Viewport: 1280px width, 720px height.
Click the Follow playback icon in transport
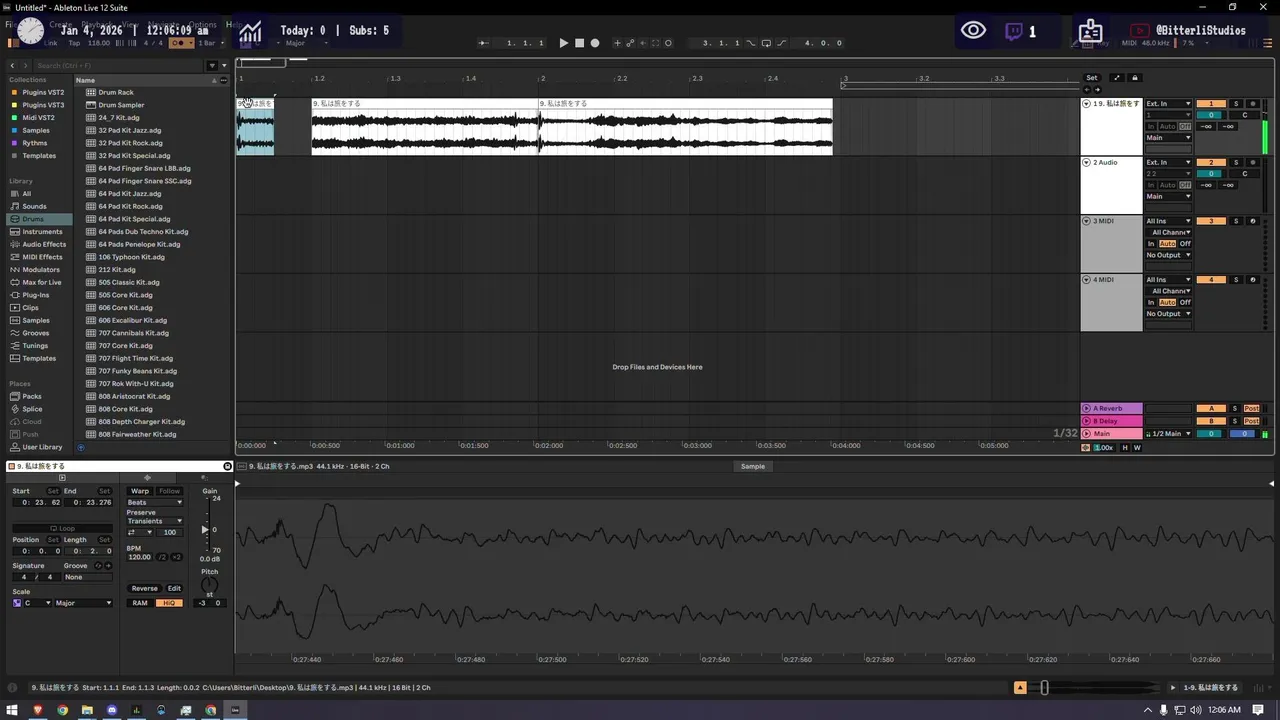(x=484, y=43)
